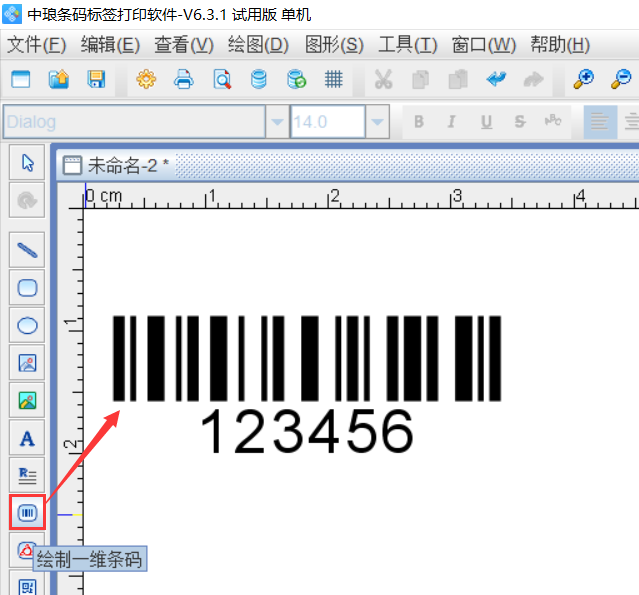
Task: Open document settings gear icon
Action: (146, 79)
